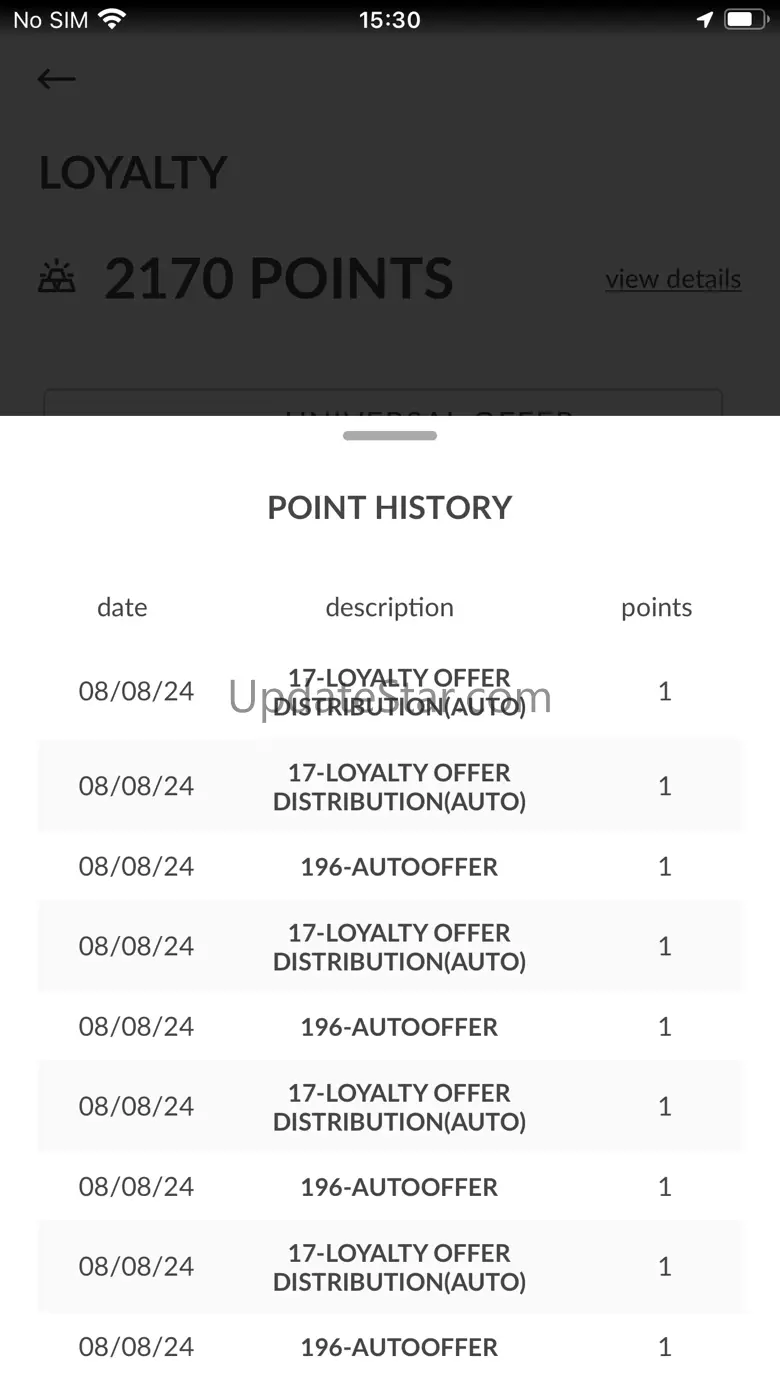
Task: Tap the Point History sheet grabber handle
Action: [x=390, y=436]
